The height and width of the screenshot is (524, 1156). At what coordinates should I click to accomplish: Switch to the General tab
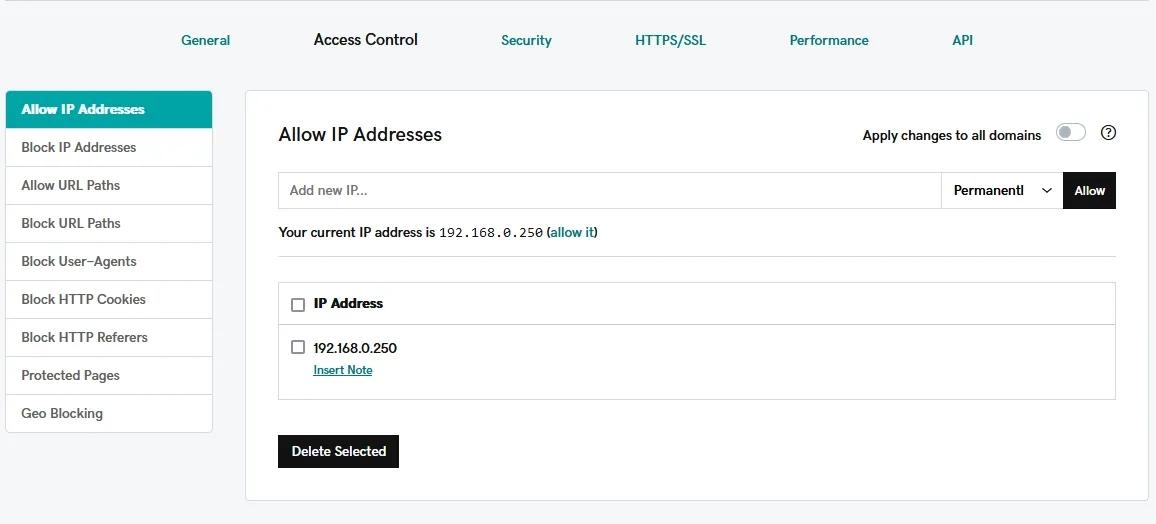point(205,40)
